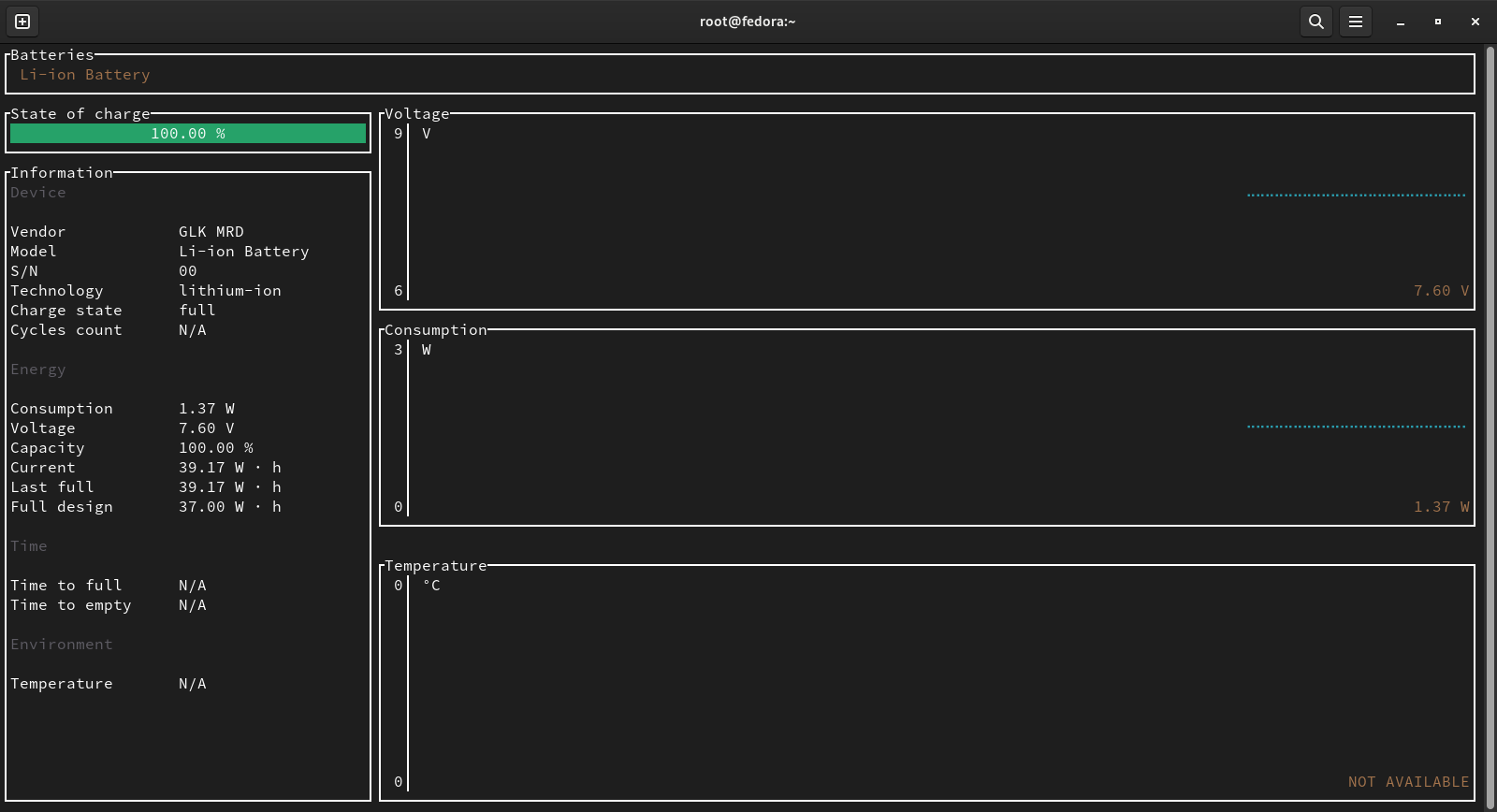Click the Time to empty N/A value

[x=193, y=605]
